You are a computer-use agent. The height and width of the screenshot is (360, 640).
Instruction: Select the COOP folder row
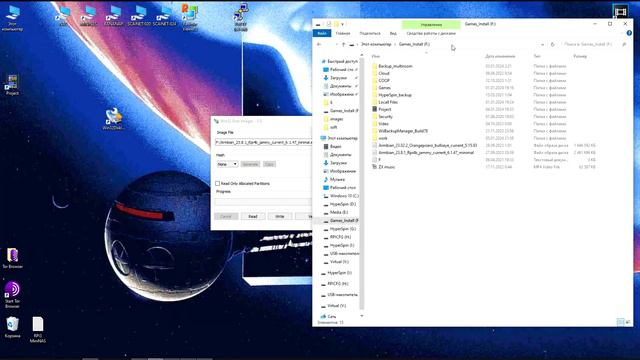point(484,80)
